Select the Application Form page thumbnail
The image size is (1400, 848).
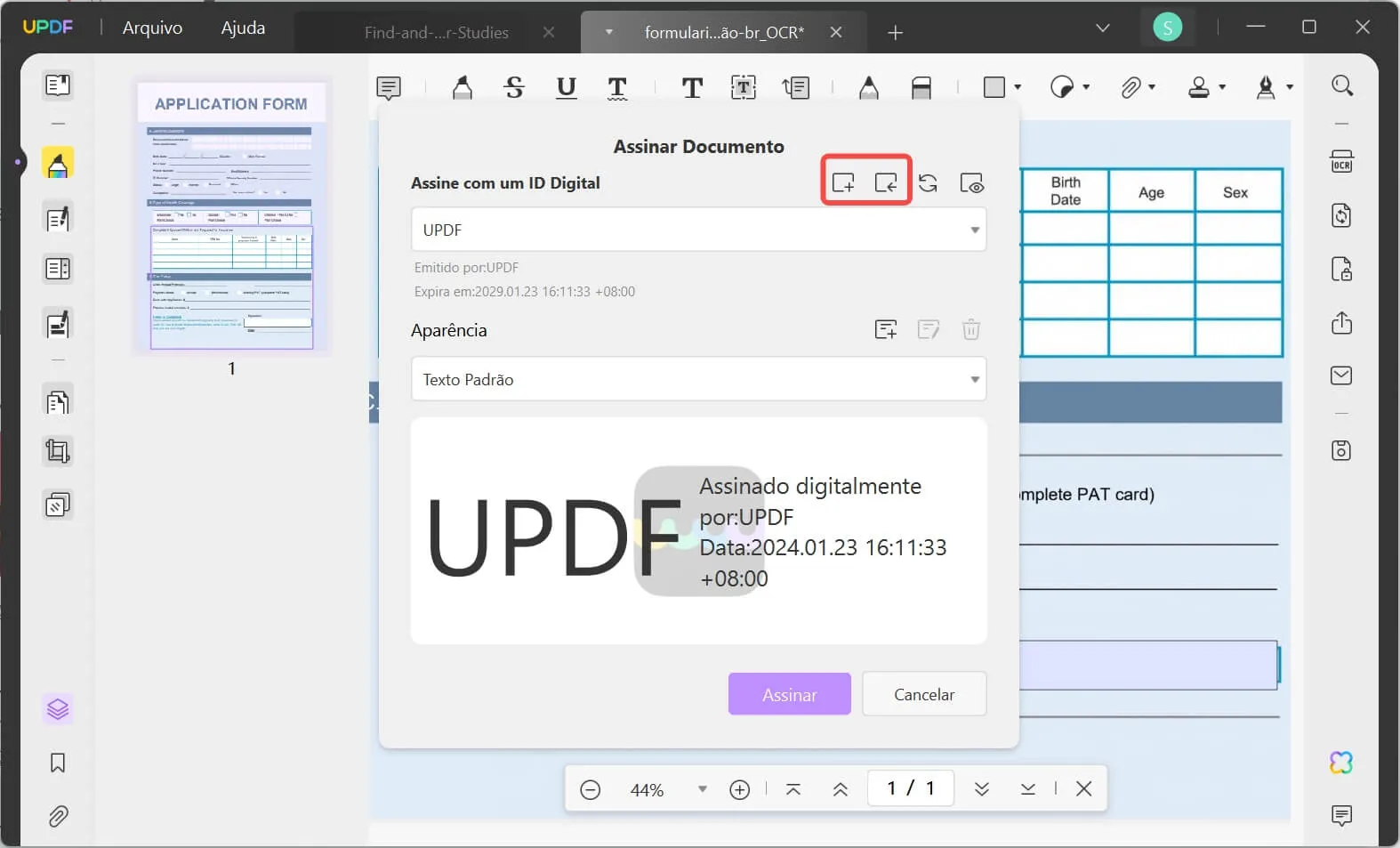click(231, 218)
